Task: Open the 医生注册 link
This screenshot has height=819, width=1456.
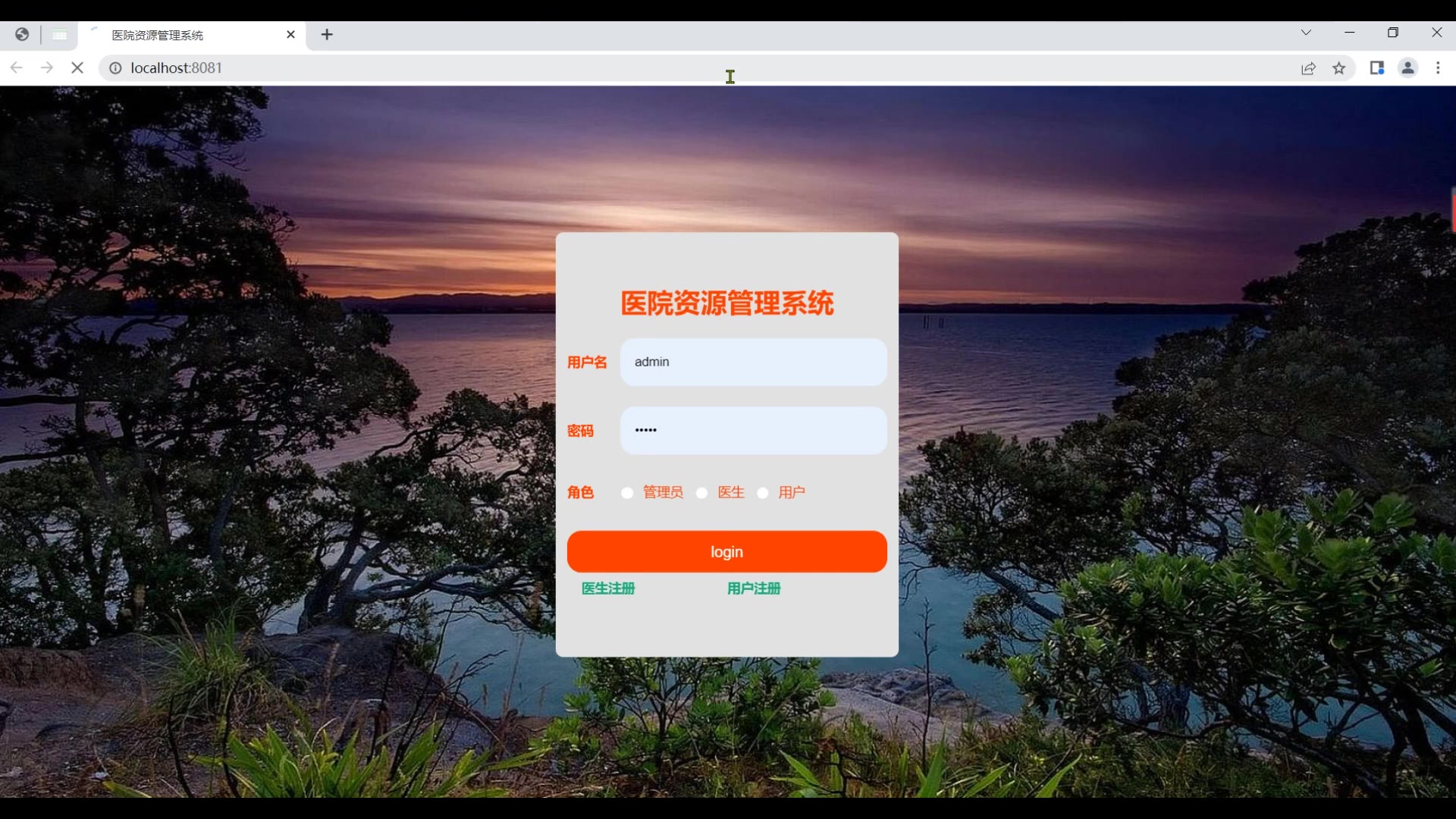Action: [x=608, y=588]
